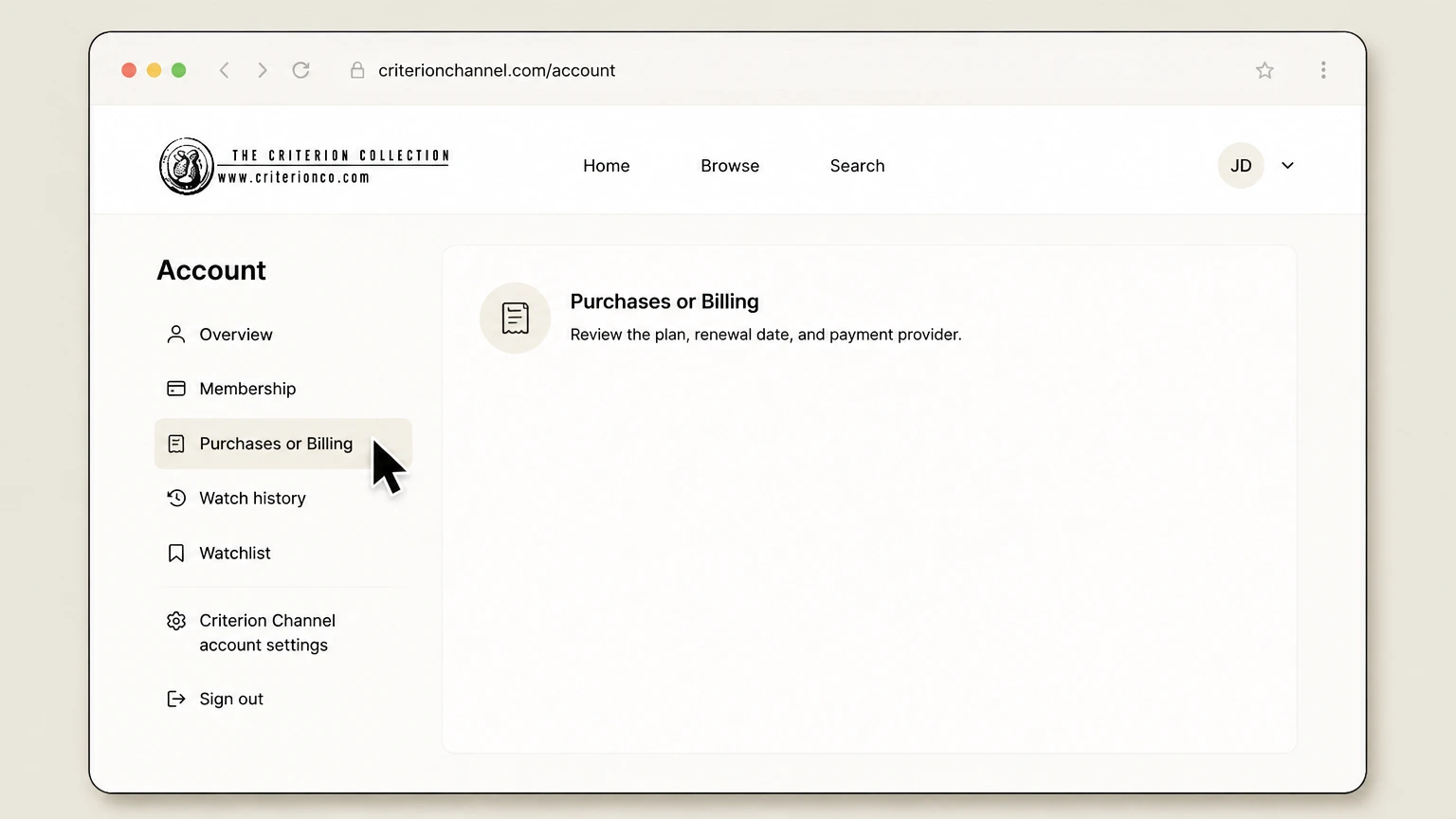Image resolution: width=1456 pixels, height=819 pixels.
Task: Click the Sign out arrow icon
Action: coord(176,699)
